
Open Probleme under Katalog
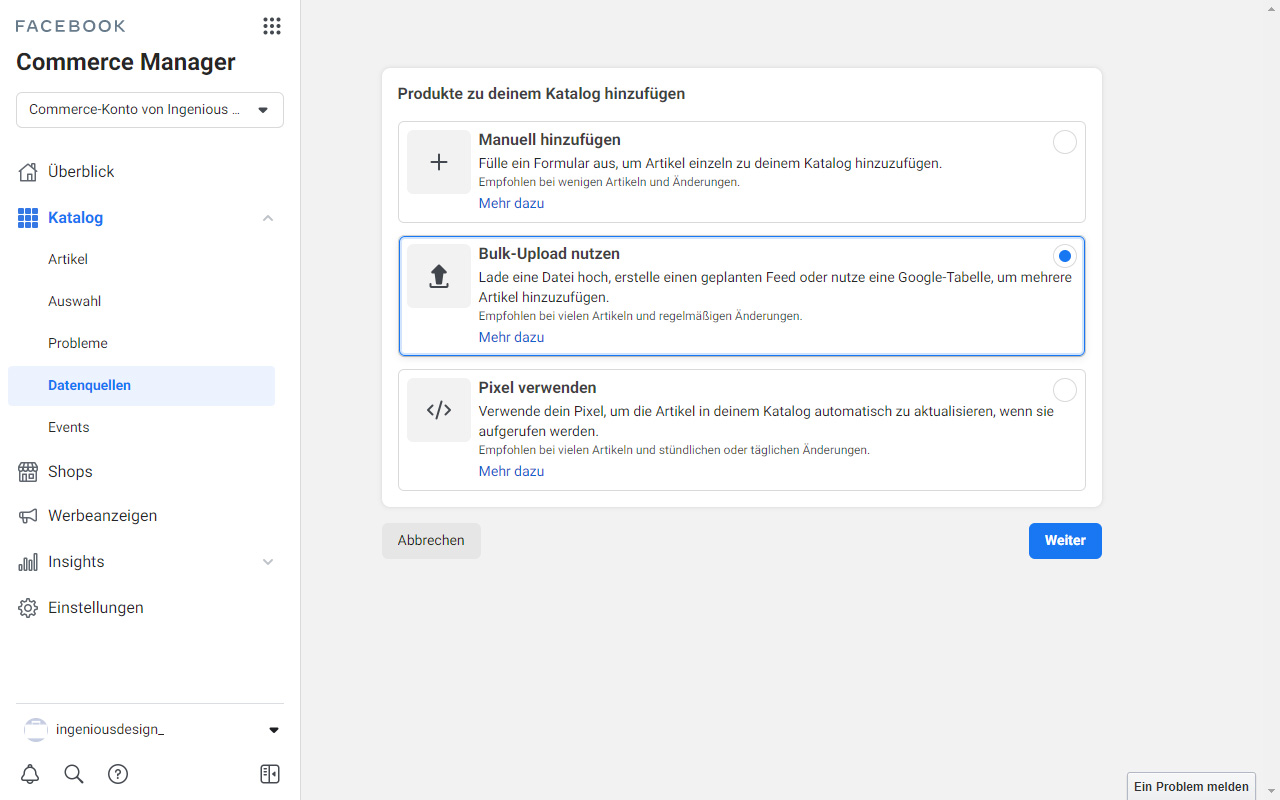pyautogui.click(x=78, y=343)
